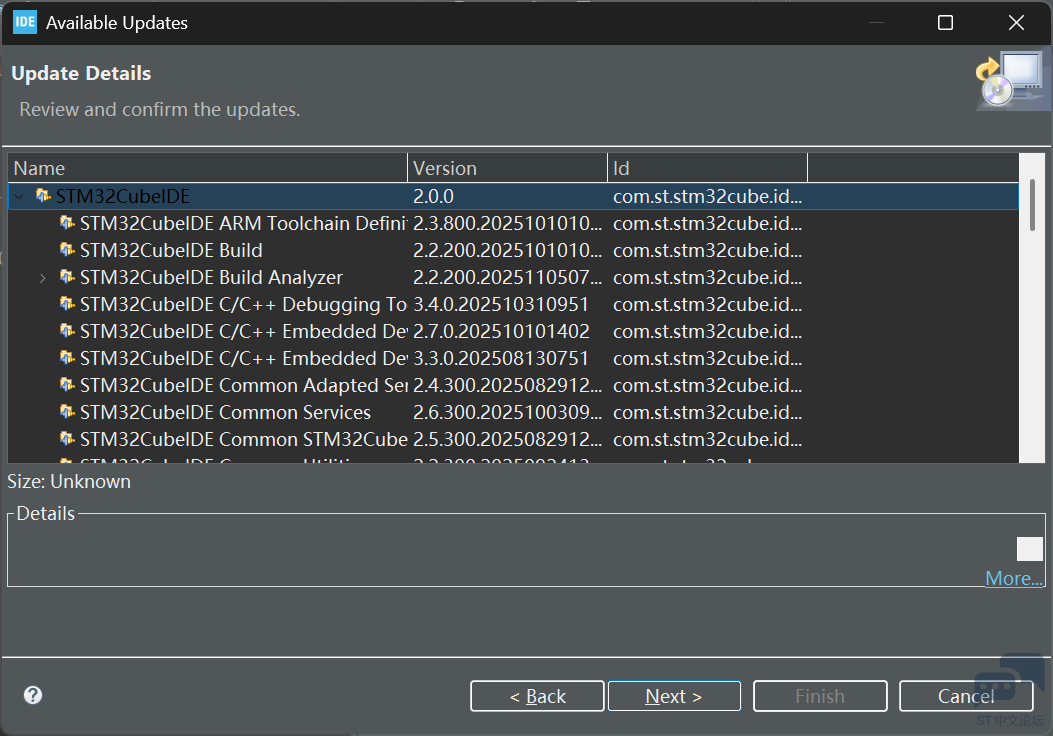Go back with the Back button

pyautogui.click(x=537, y=696)
